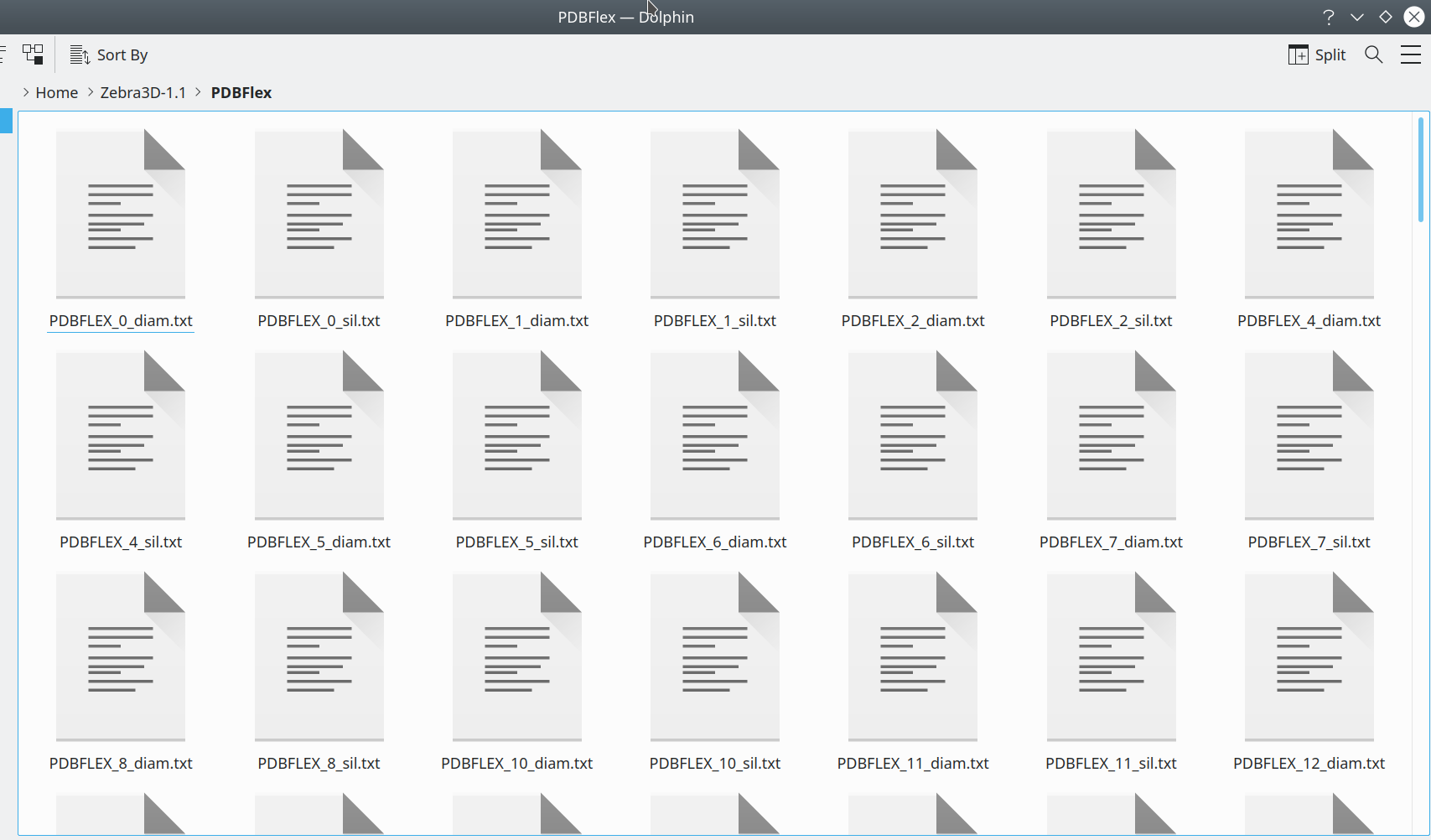The height and width of the screenshot is (840, 1431).
Task: Open the search tool magnifier
Action: click(1373, 54)
